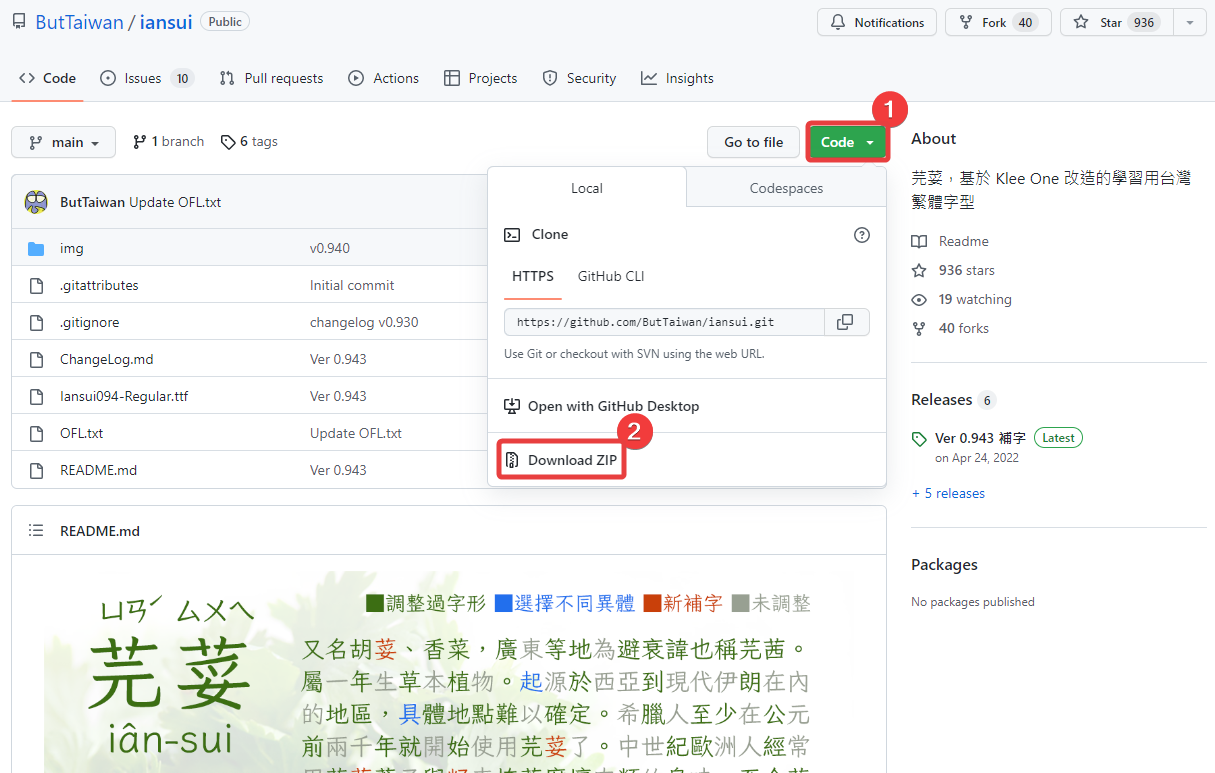Open README.md in the file list
This screenshot has width=1215, height=773.
[99, 470]
